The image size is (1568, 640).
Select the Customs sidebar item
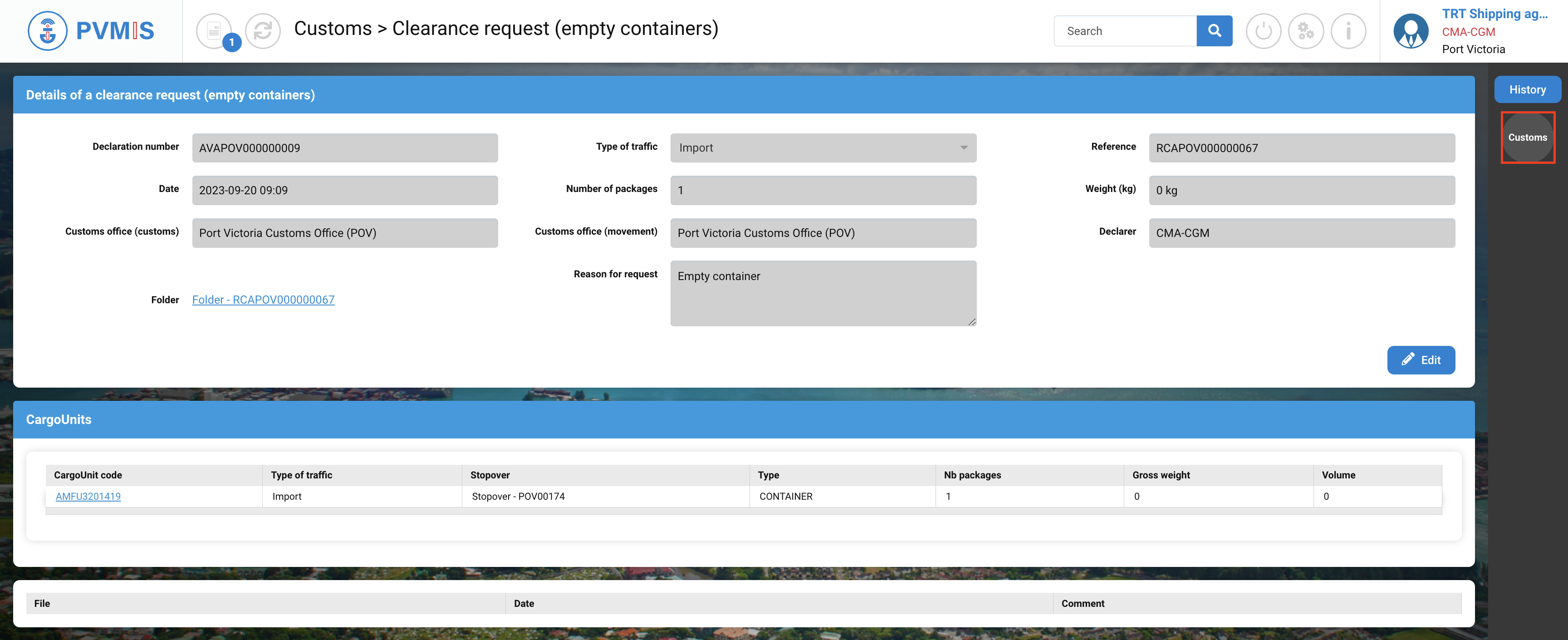click(x=1527, y=138)
